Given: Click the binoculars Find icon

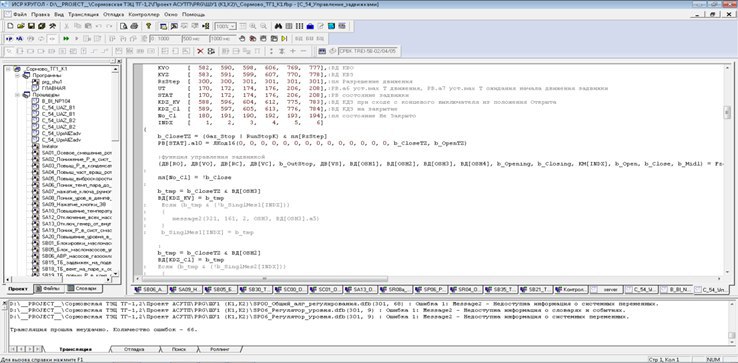Looking at the screenshot, I should pos(278,26).
